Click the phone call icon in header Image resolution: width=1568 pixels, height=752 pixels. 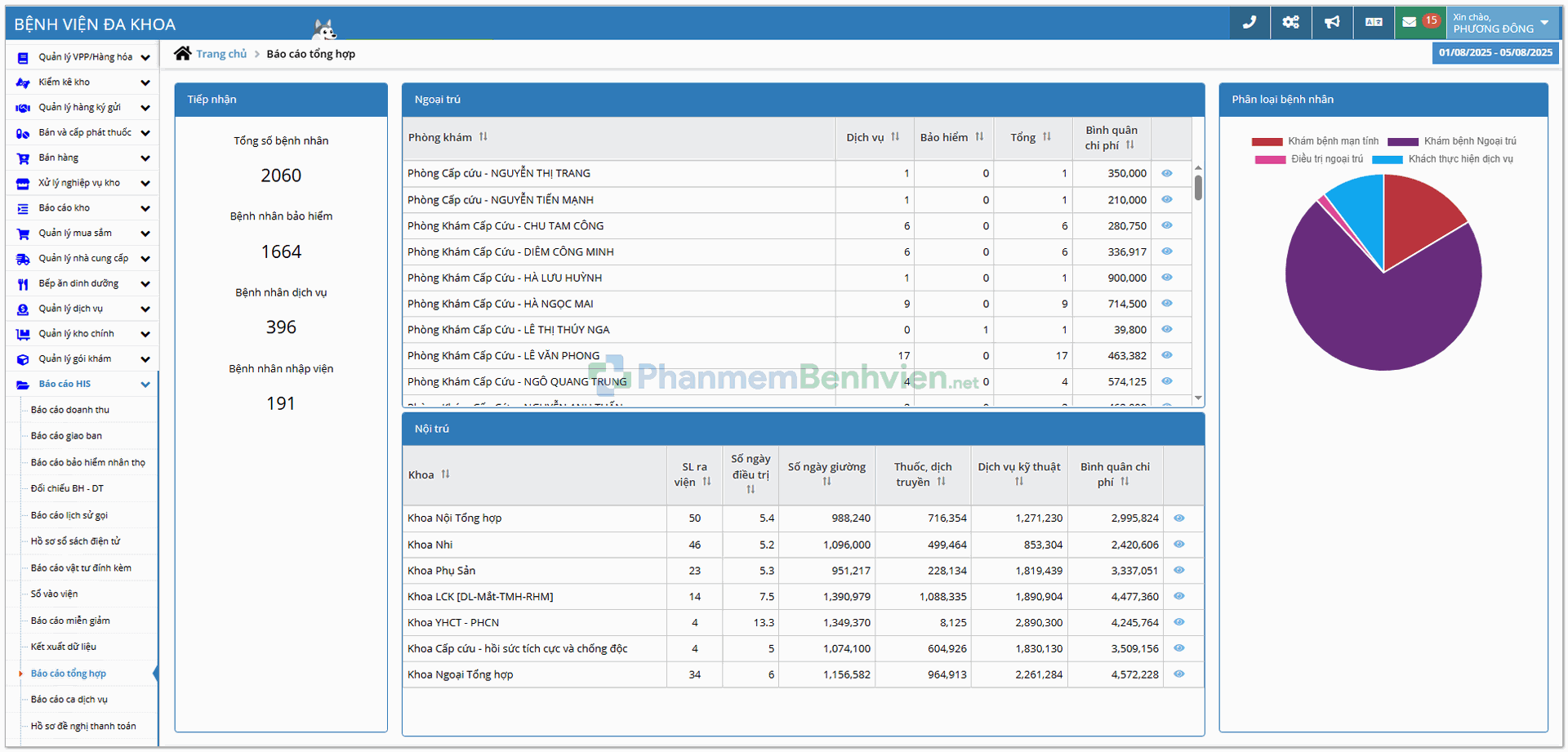click(x=1249, y=22)
